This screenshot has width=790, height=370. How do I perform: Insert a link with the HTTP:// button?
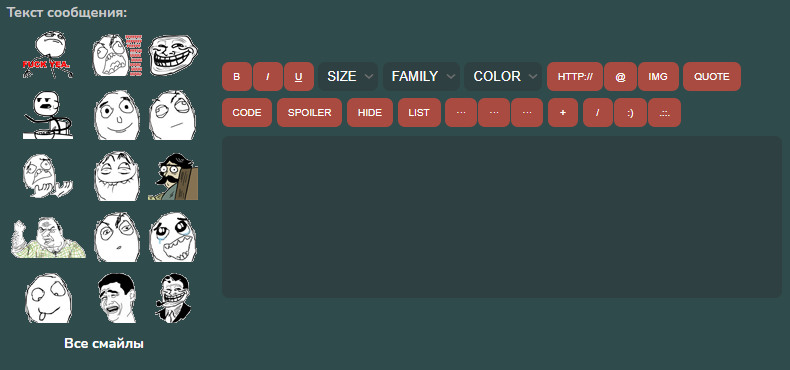pos(575,77)
